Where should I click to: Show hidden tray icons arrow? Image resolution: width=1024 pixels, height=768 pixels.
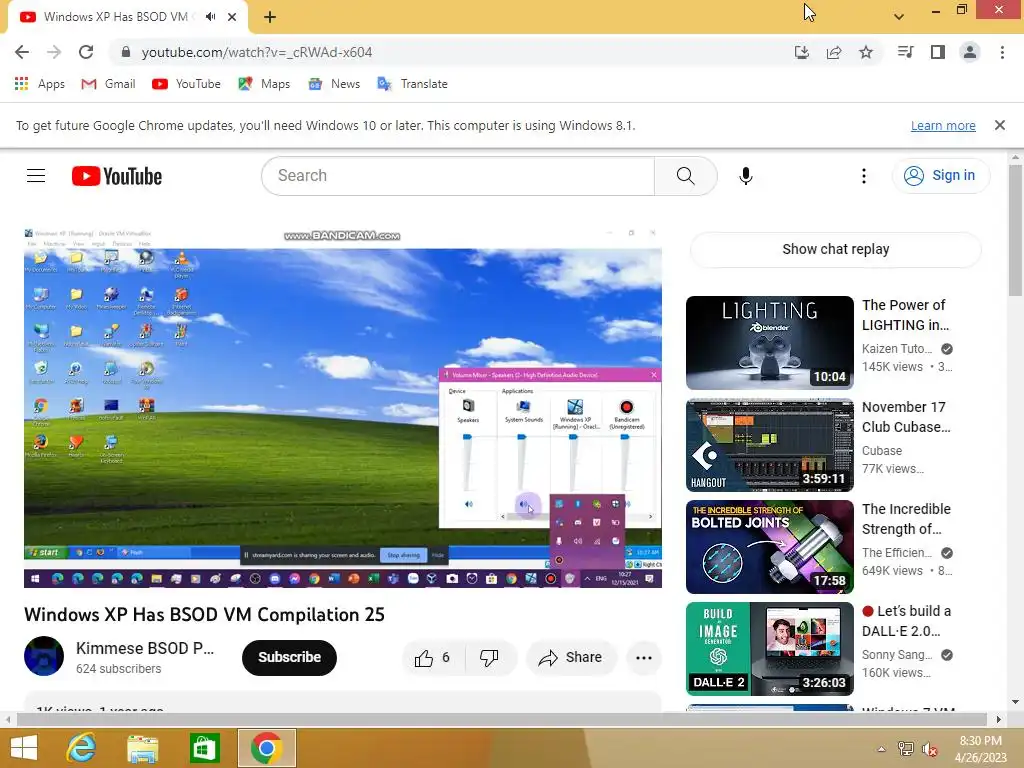tap(881, 749)
